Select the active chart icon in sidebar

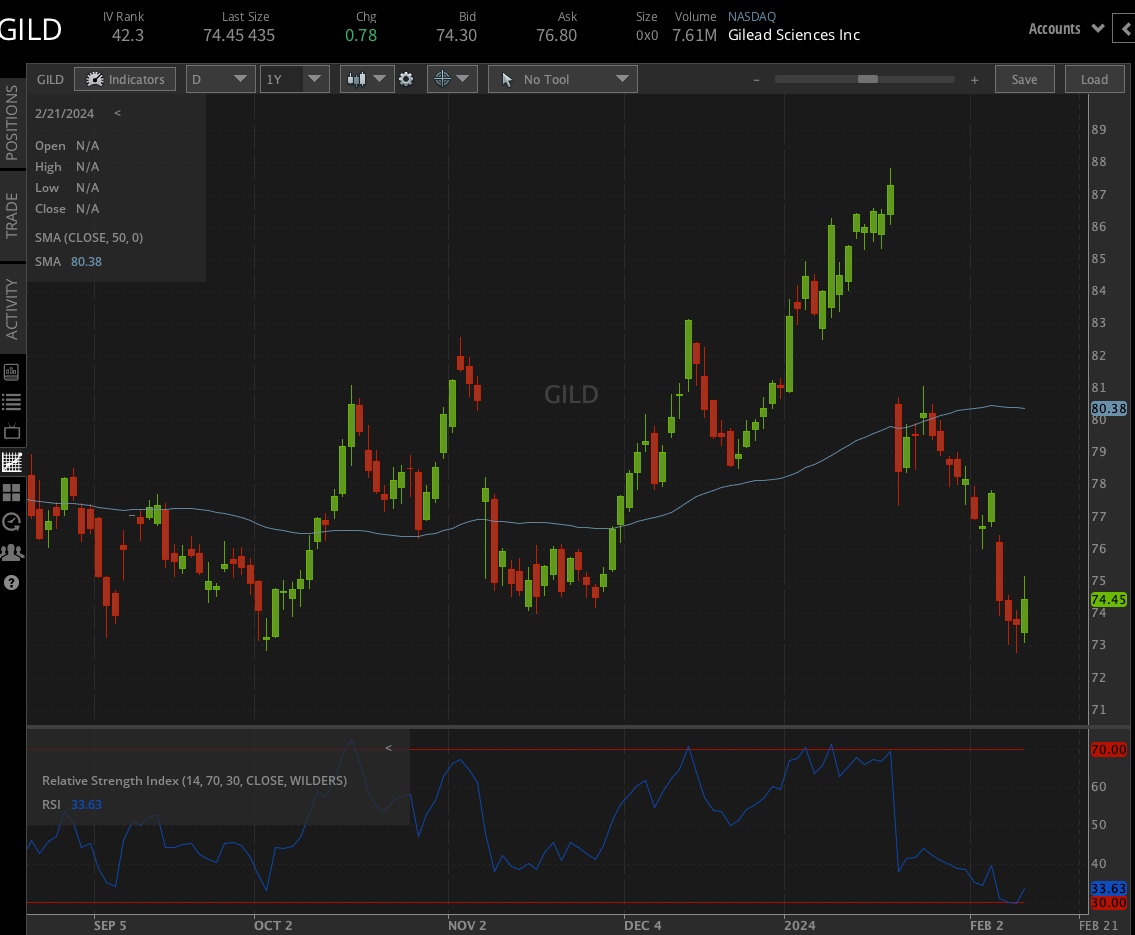tap(12, 462)
